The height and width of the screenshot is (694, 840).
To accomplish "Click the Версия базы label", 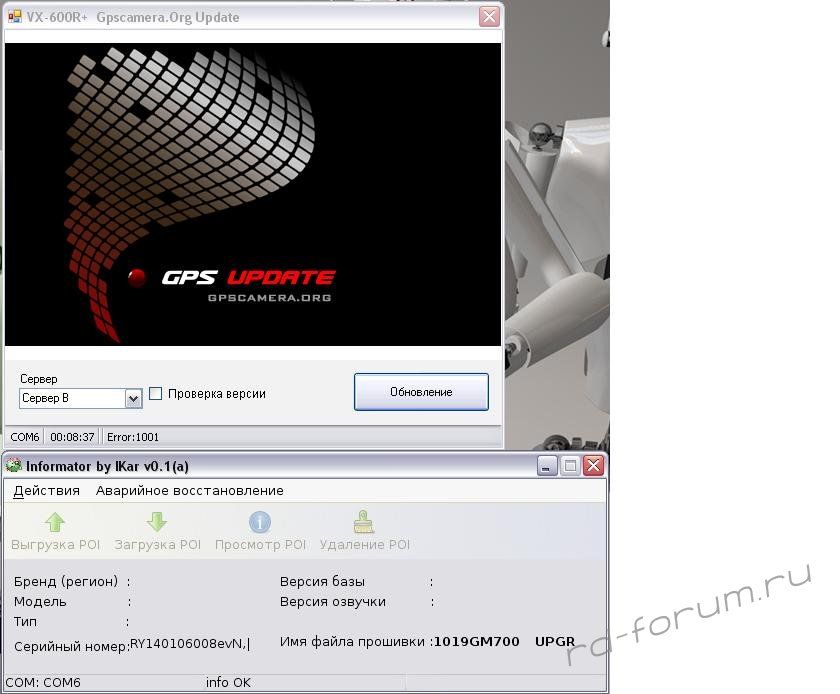I will [322, 581].
